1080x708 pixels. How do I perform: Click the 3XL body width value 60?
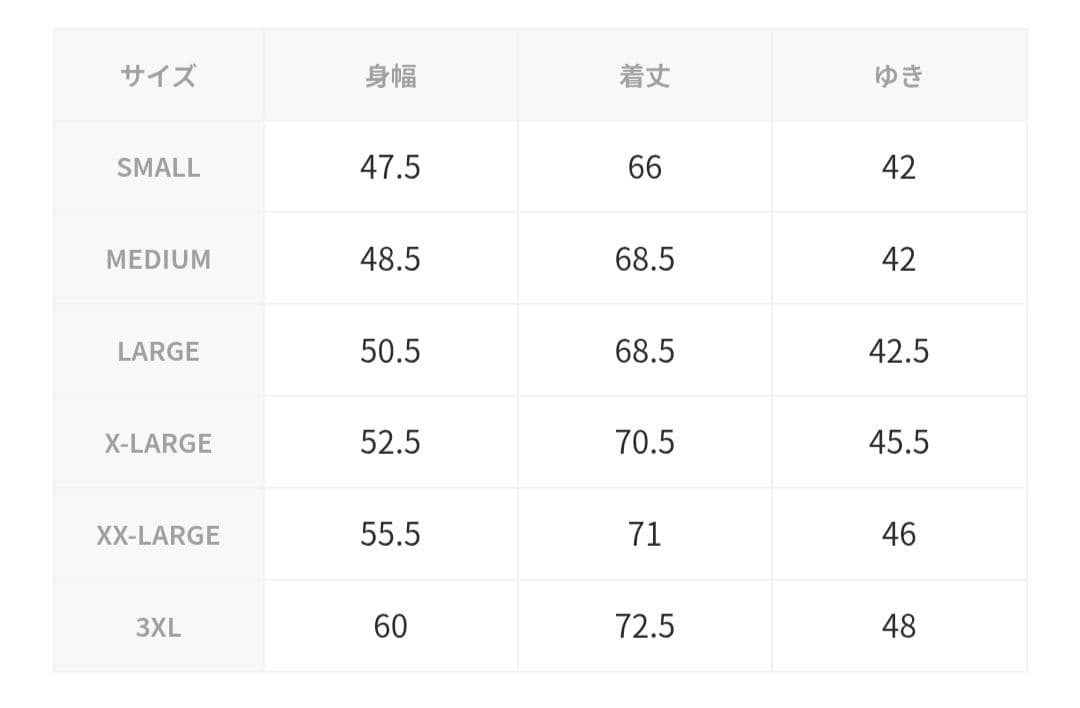pos(390,627)
